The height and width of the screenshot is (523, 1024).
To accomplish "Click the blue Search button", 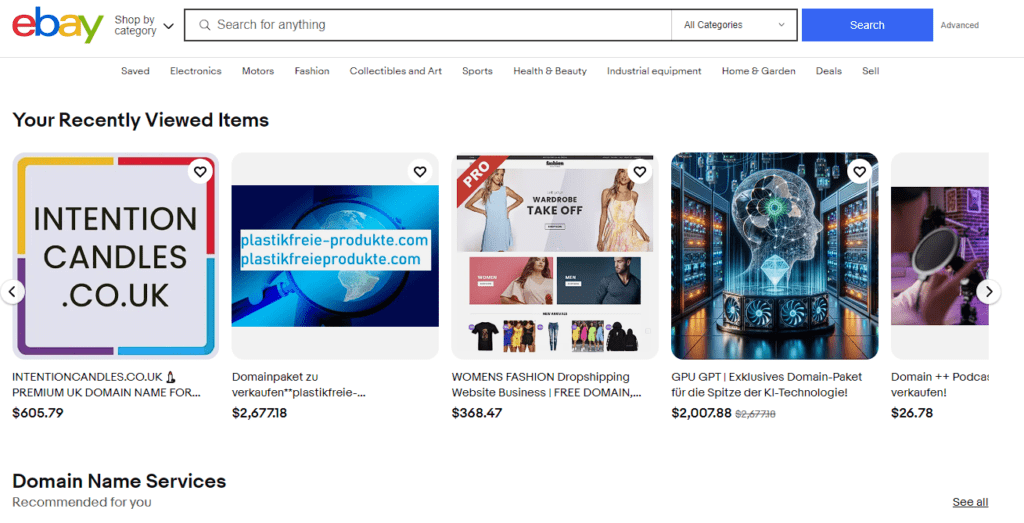I will pos(867,25).
